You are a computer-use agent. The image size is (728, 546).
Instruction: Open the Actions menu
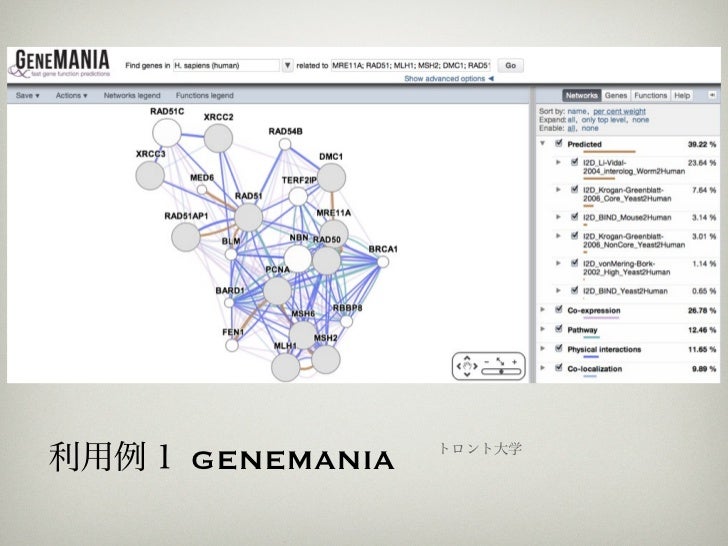coord(72,95)
